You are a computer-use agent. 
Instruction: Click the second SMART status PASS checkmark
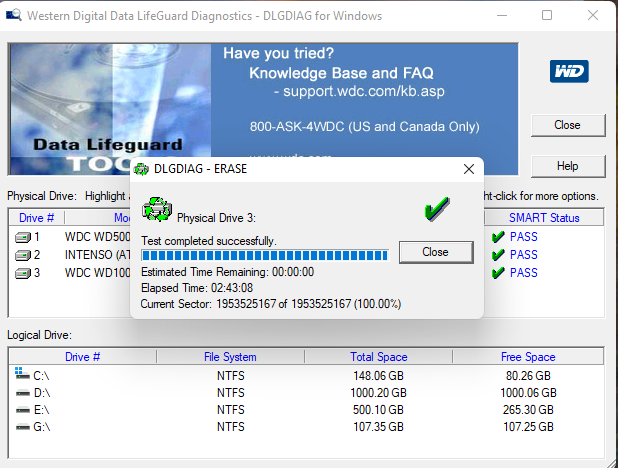(498, 255)
